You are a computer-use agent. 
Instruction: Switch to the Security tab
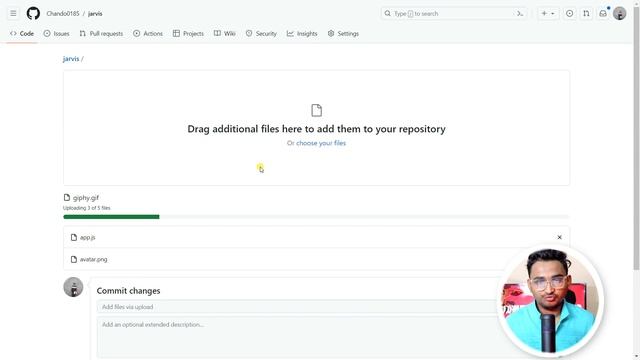click(261, 33)
